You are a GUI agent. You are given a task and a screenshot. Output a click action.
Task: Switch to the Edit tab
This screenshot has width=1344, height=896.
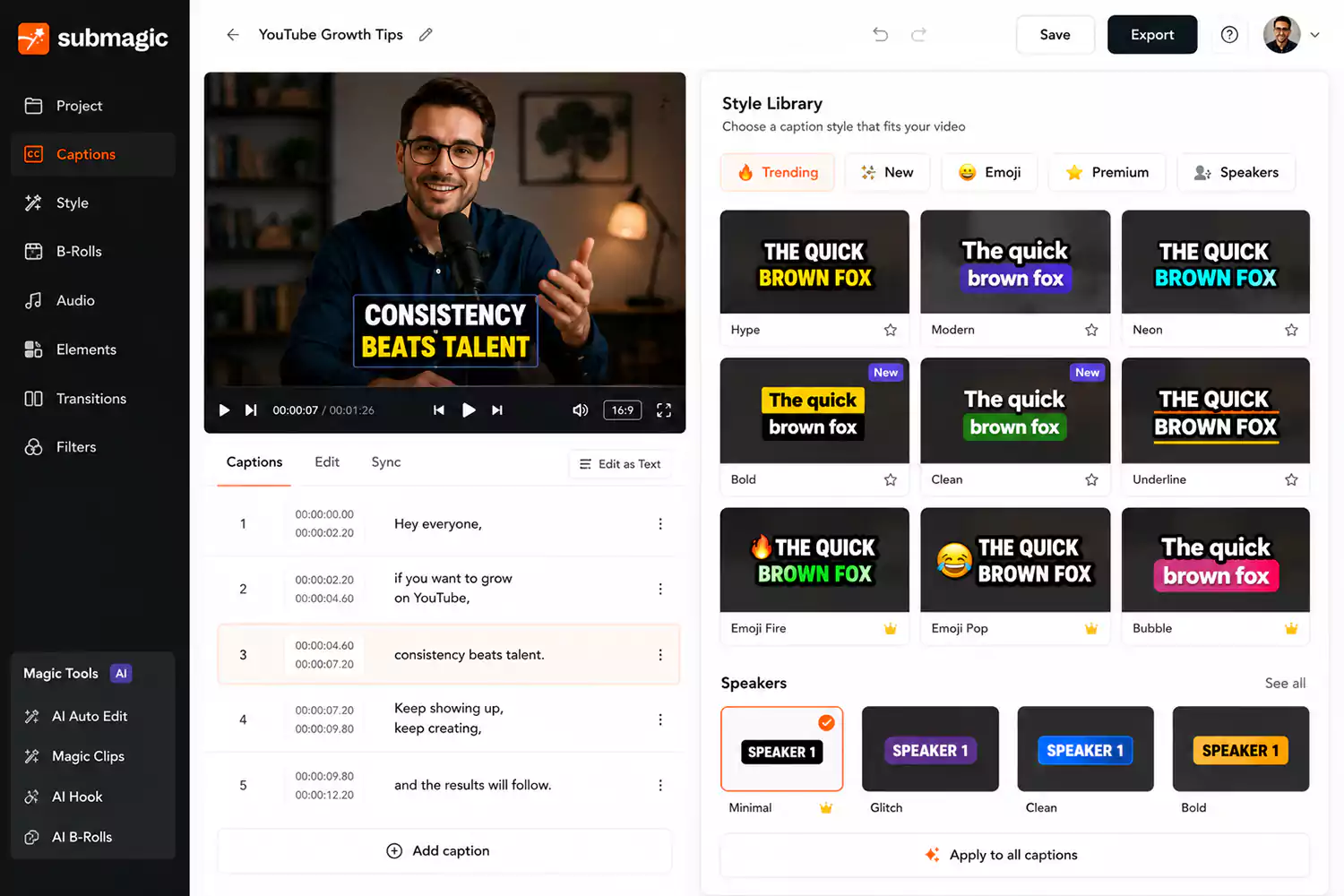pos(327,462)
